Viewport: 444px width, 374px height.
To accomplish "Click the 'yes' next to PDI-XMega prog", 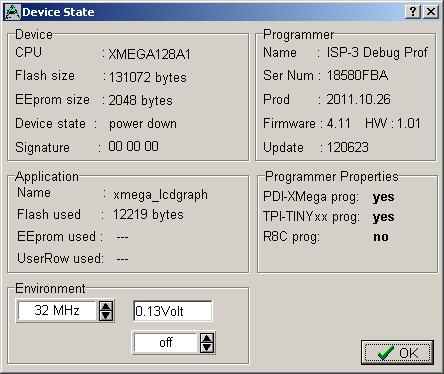I will point(384,197).
